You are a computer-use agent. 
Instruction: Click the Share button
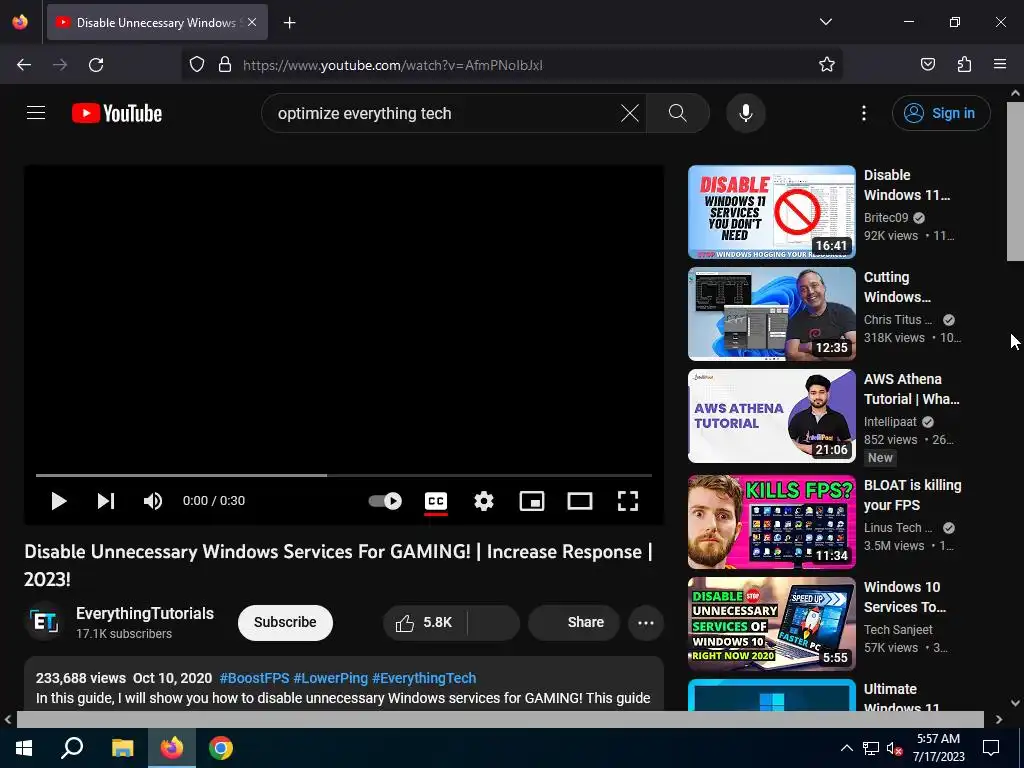[573, 622]
